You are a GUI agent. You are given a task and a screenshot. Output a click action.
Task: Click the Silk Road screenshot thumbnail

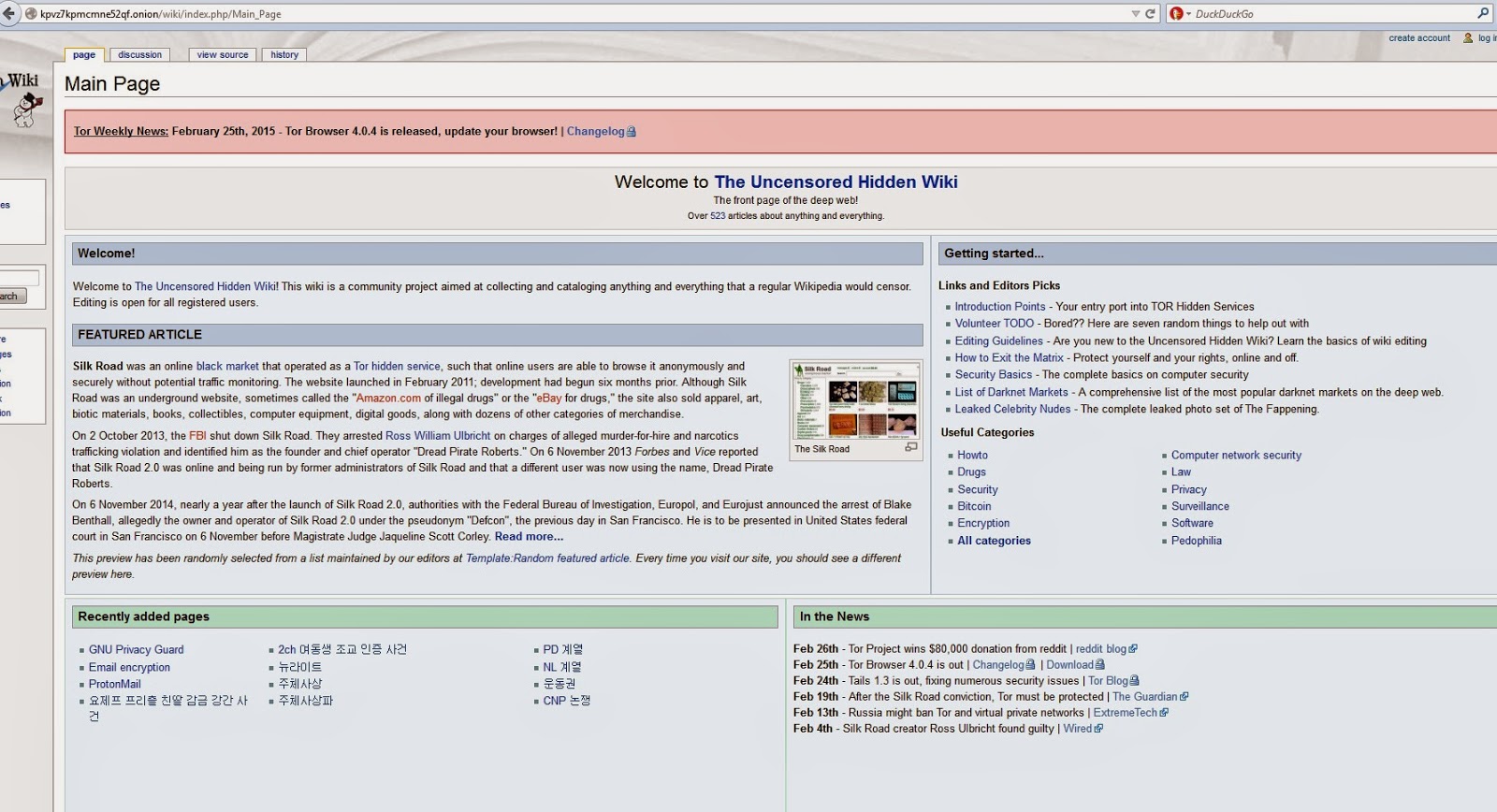[855, 401]
